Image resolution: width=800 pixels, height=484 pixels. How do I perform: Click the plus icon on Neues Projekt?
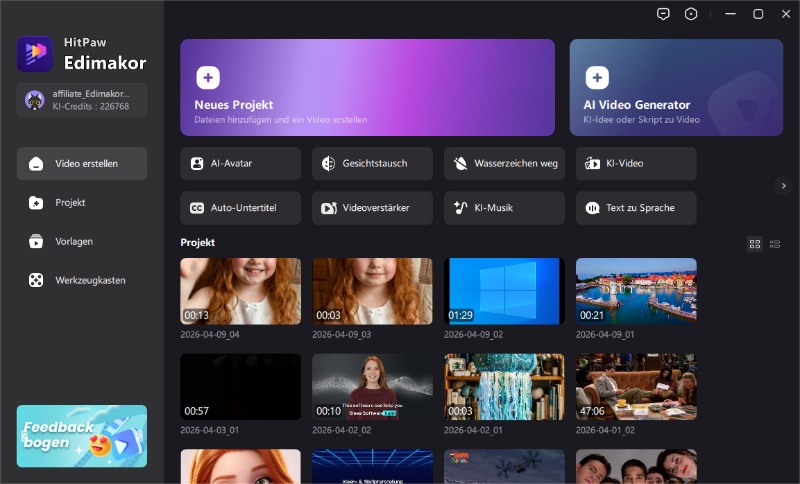point(207,77)
